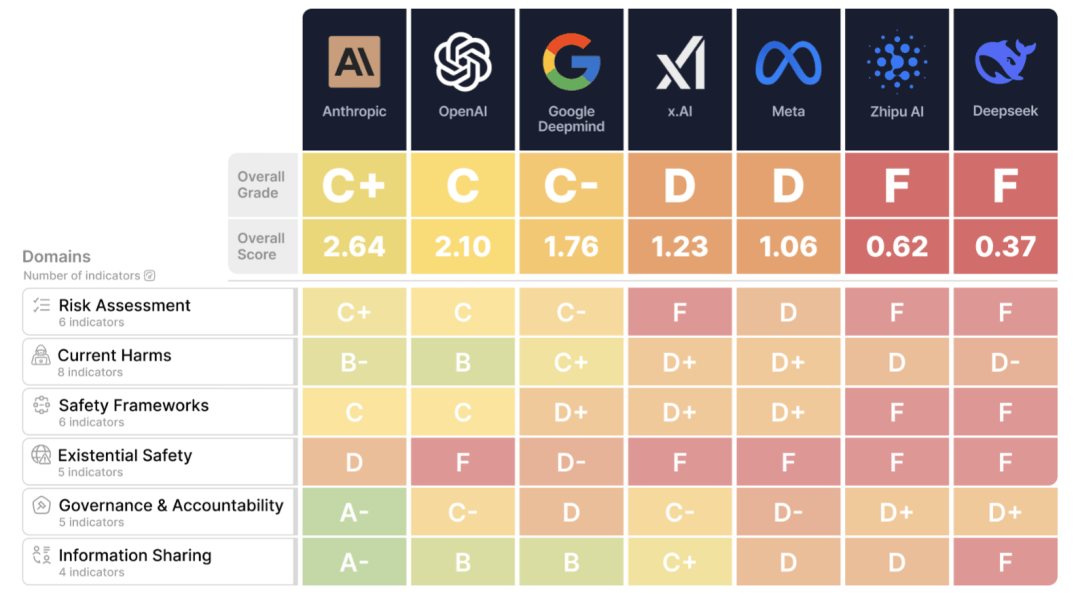
Task: Click Deepseek's overall score 0.37 cell
Action: tap(1005, 246)
